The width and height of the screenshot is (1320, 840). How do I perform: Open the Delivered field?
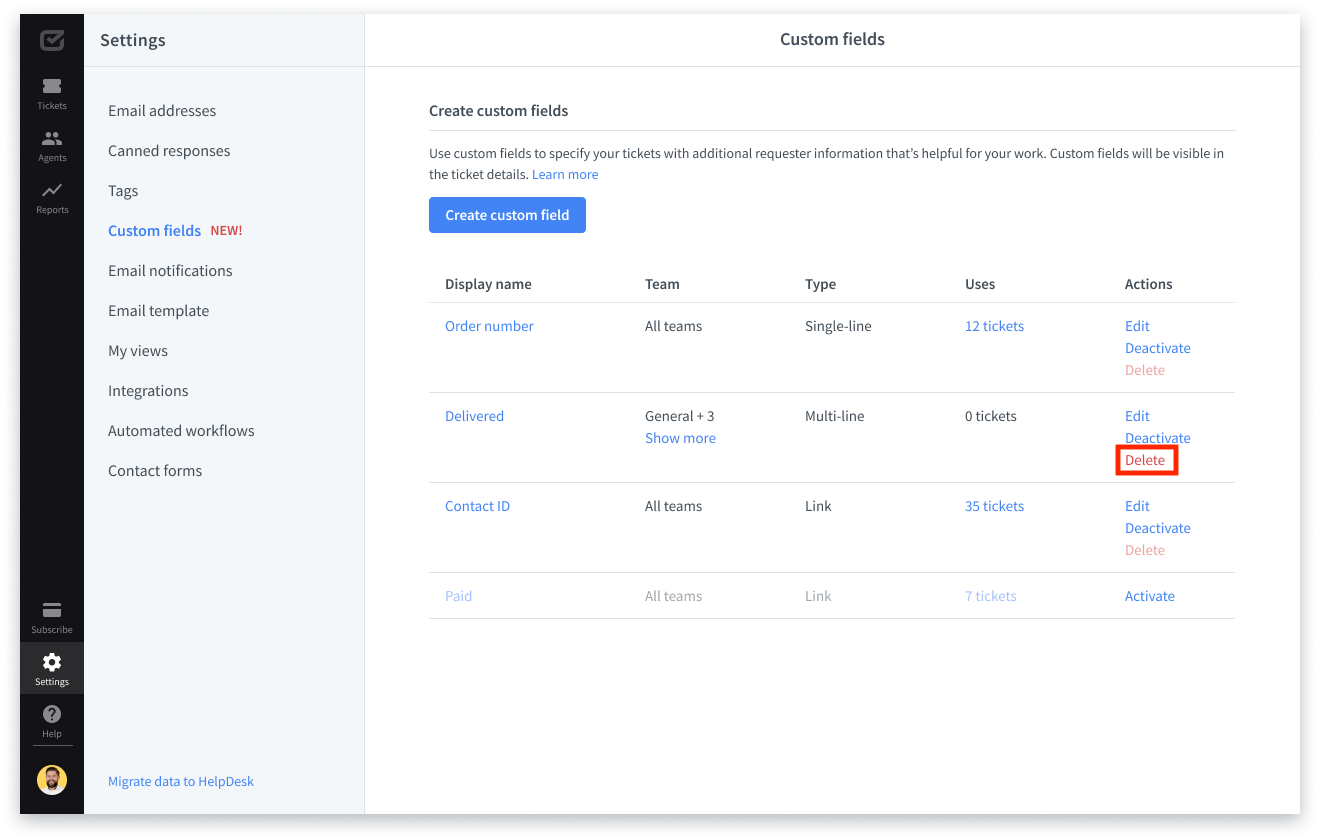(x=474, y=416)
